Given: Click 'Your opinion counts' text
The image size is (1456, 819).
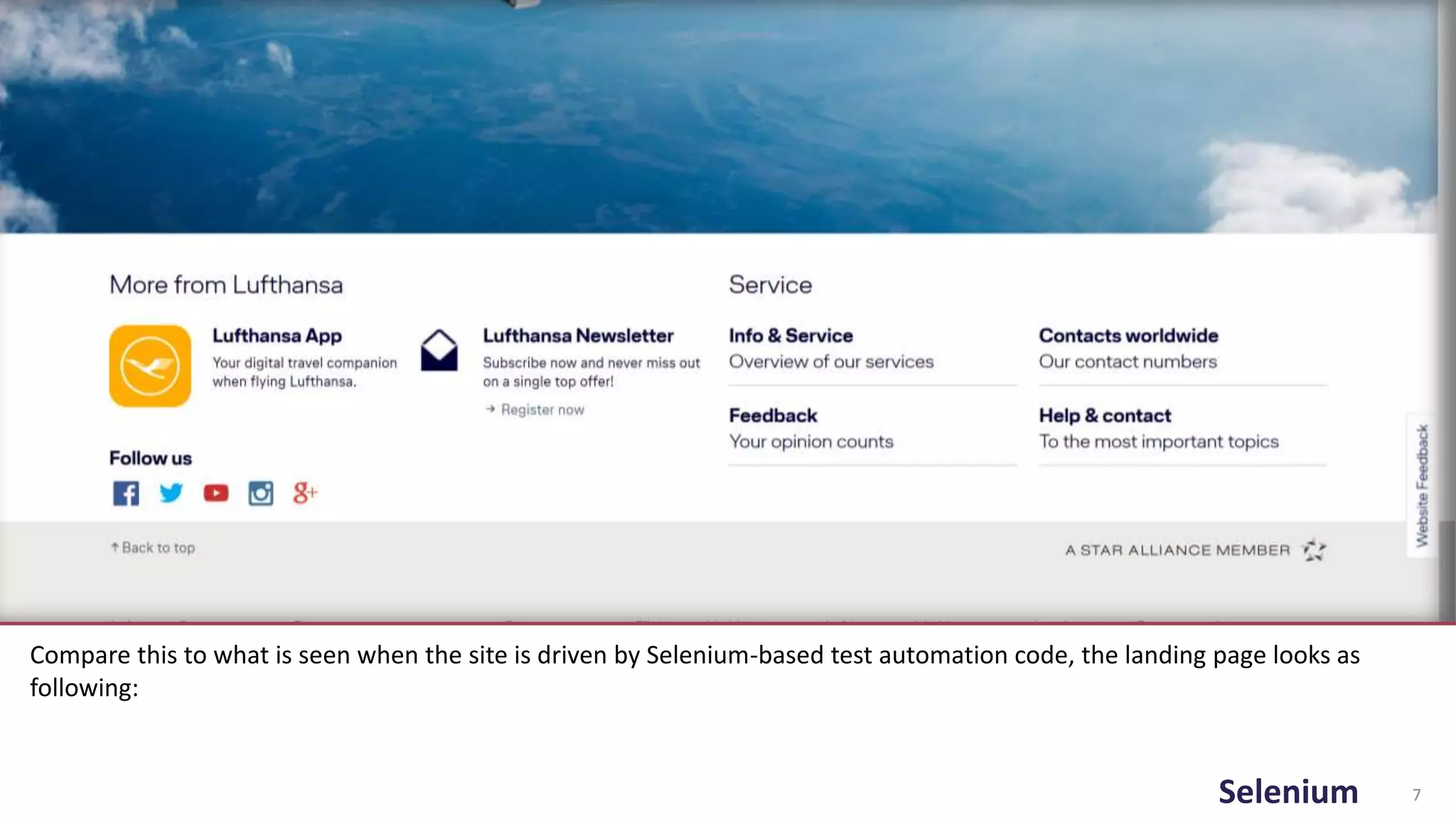Looking at the screenshot, I should click(x=811, y=441).
